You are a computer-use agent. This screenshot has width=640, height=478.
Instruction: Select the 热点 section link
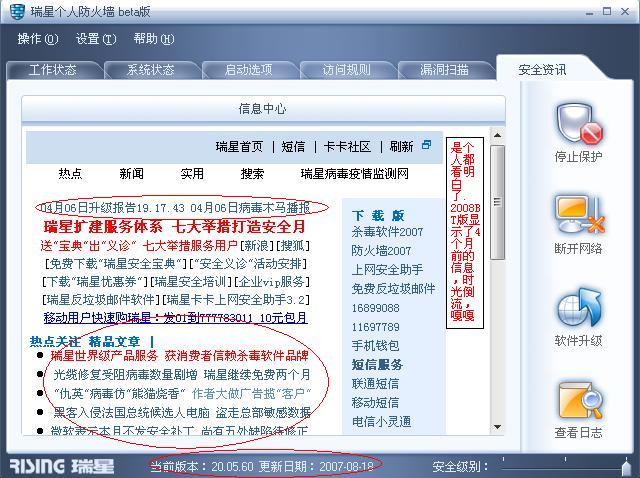click(x=71, y=173)
